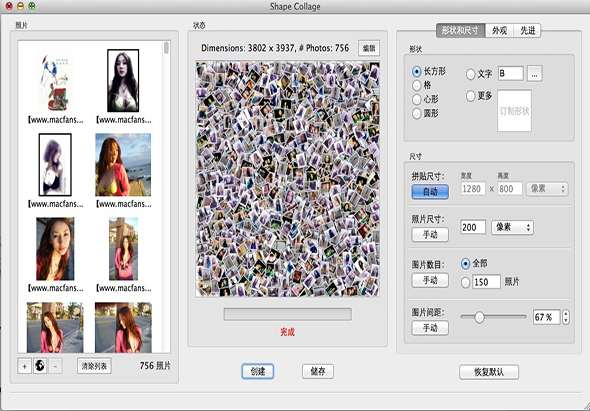The height and width of the screenshot is (411, 590).
Task: Choose the 心形 heart shape
Action: coord(417,99)
